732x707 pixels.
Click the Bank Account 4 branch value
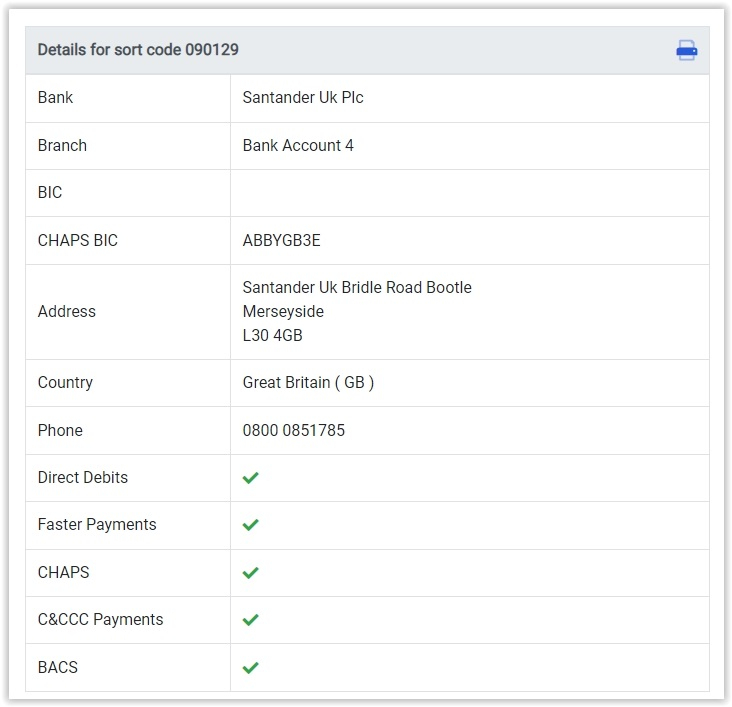click(298, 145)
